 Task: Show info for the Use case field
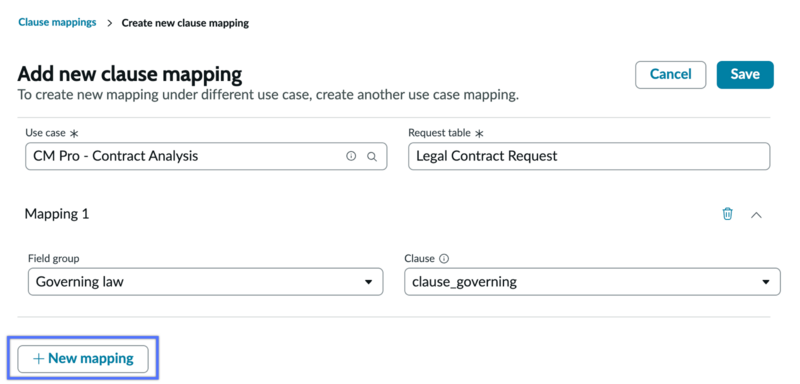point(351,157)
